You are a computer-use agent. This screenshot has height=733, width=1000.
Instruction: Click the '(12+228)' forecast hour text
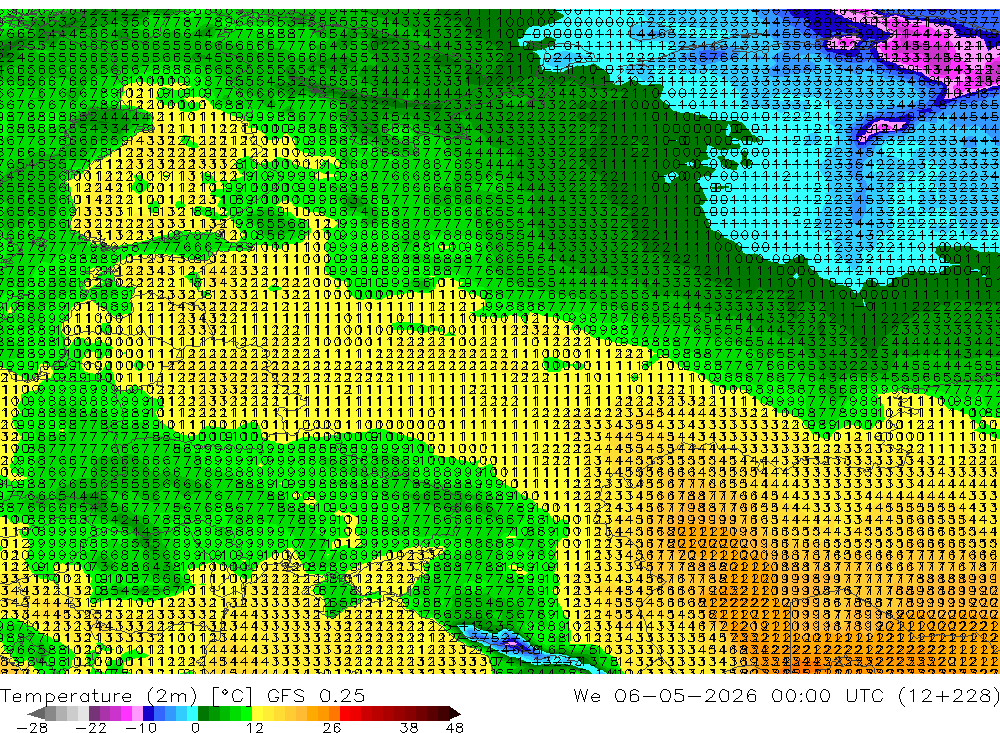click(948, 695)
